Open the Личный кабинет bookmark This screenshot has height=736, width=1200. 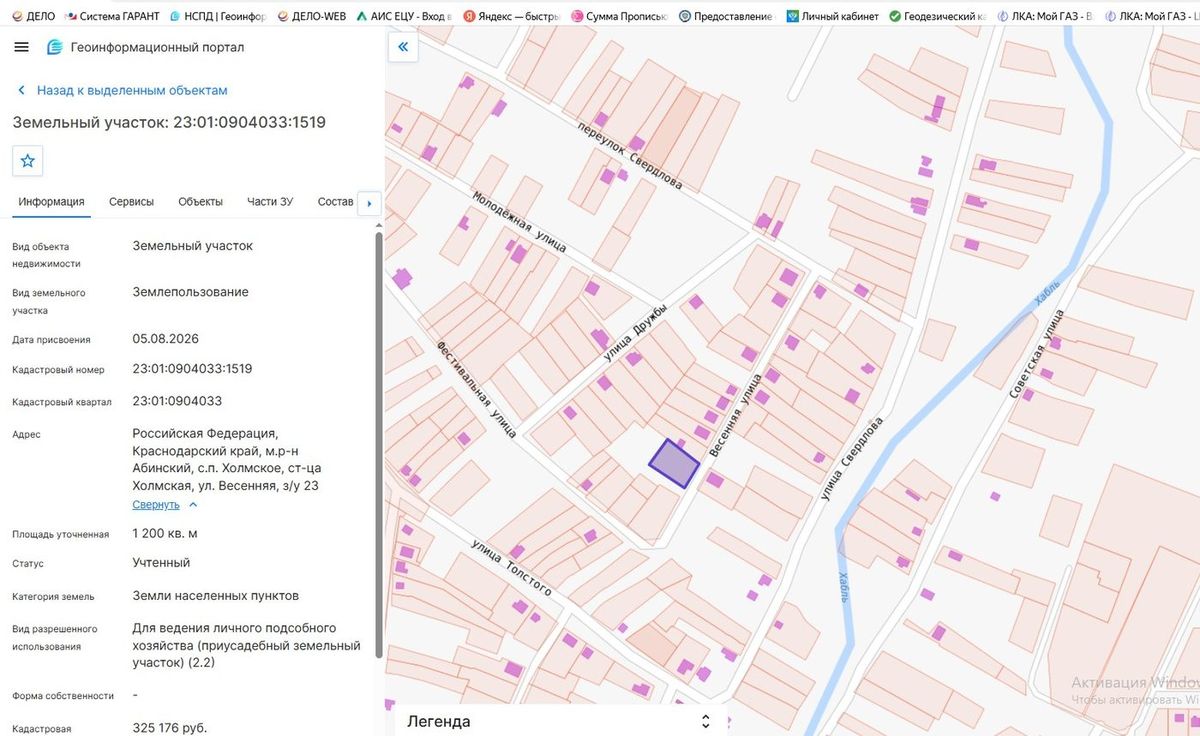tap(832, 16)
